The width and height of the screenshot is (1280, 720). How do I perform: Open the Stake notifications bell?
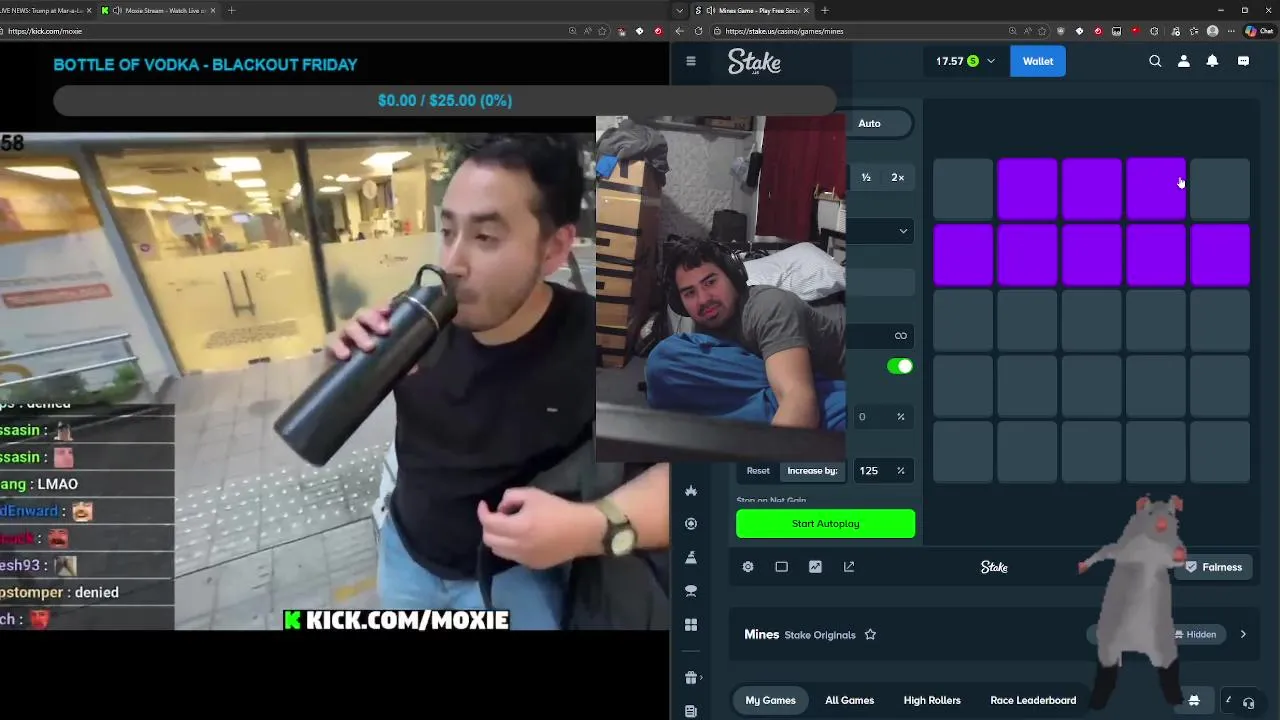click(x=1212, y=61)
